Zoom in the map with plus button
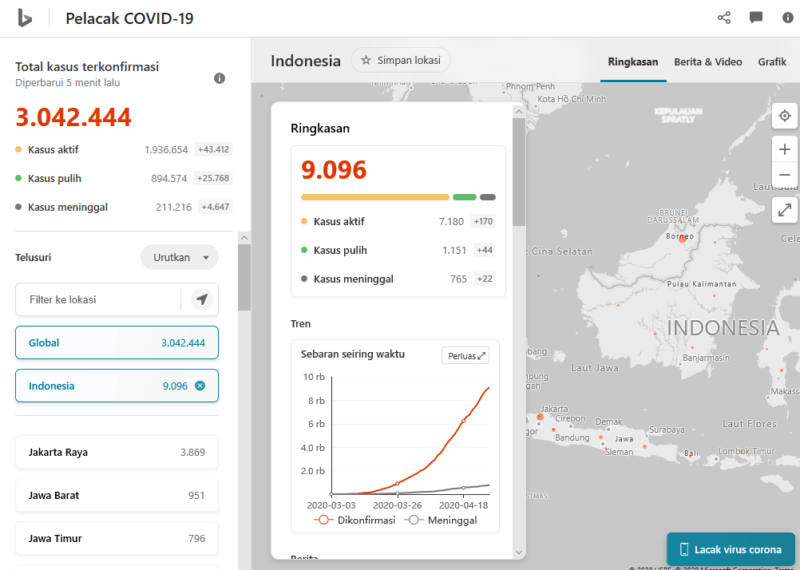The width and height of the screenshot is (800, 570). click(x=785, y=149)
